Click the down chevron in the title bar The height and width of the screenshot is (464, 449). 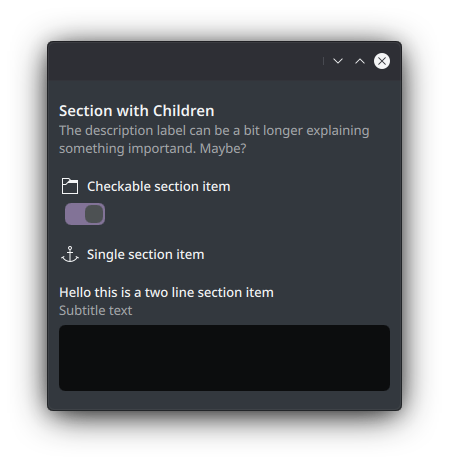[x=338, y=61]
